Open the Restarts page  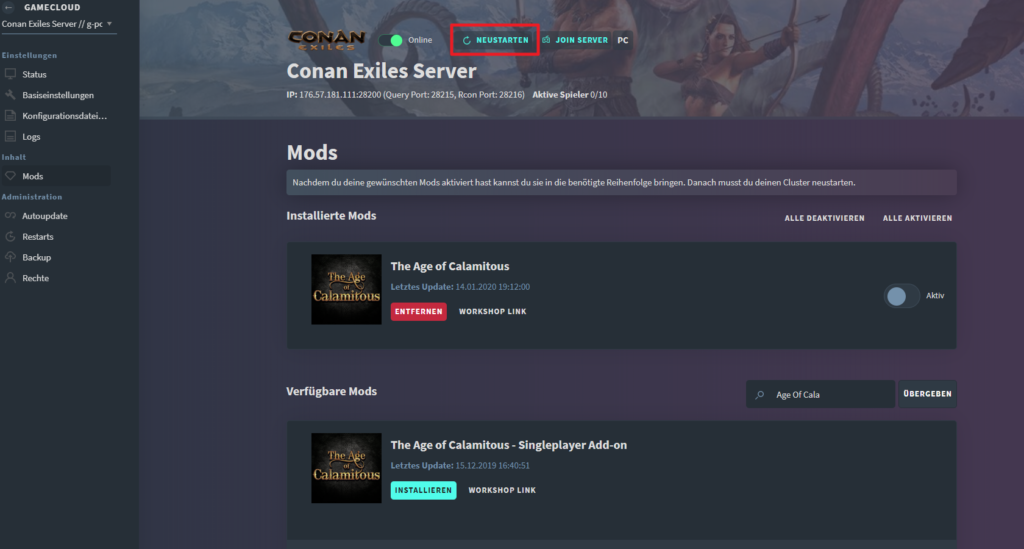tap(37, 237)
